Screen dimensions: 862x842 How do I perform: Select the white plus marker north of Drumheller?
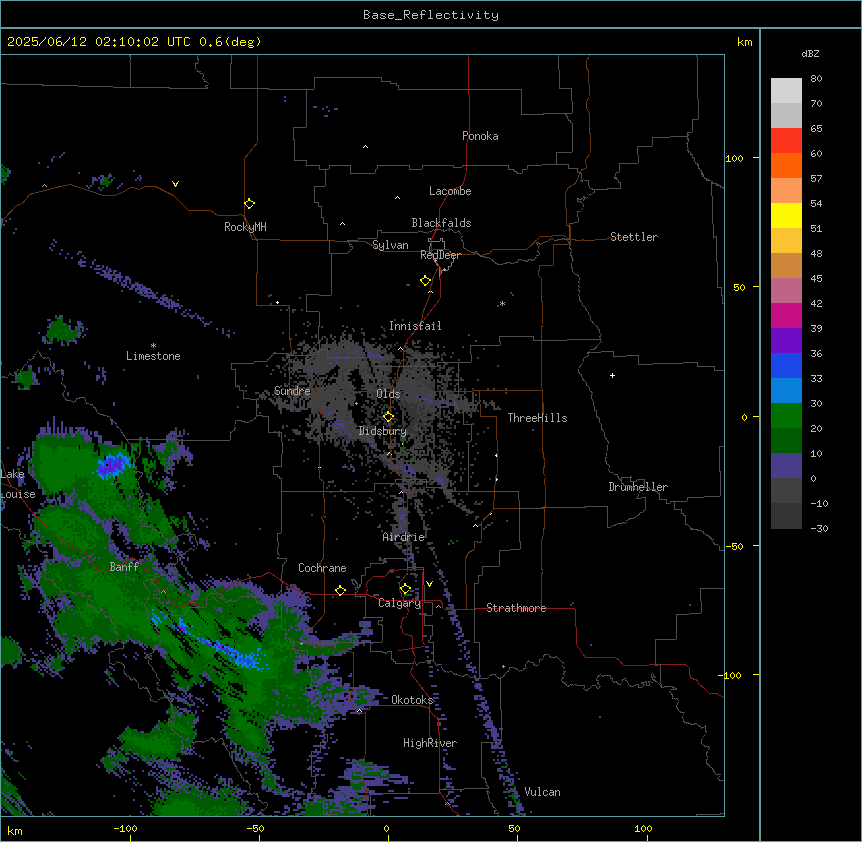612,375
